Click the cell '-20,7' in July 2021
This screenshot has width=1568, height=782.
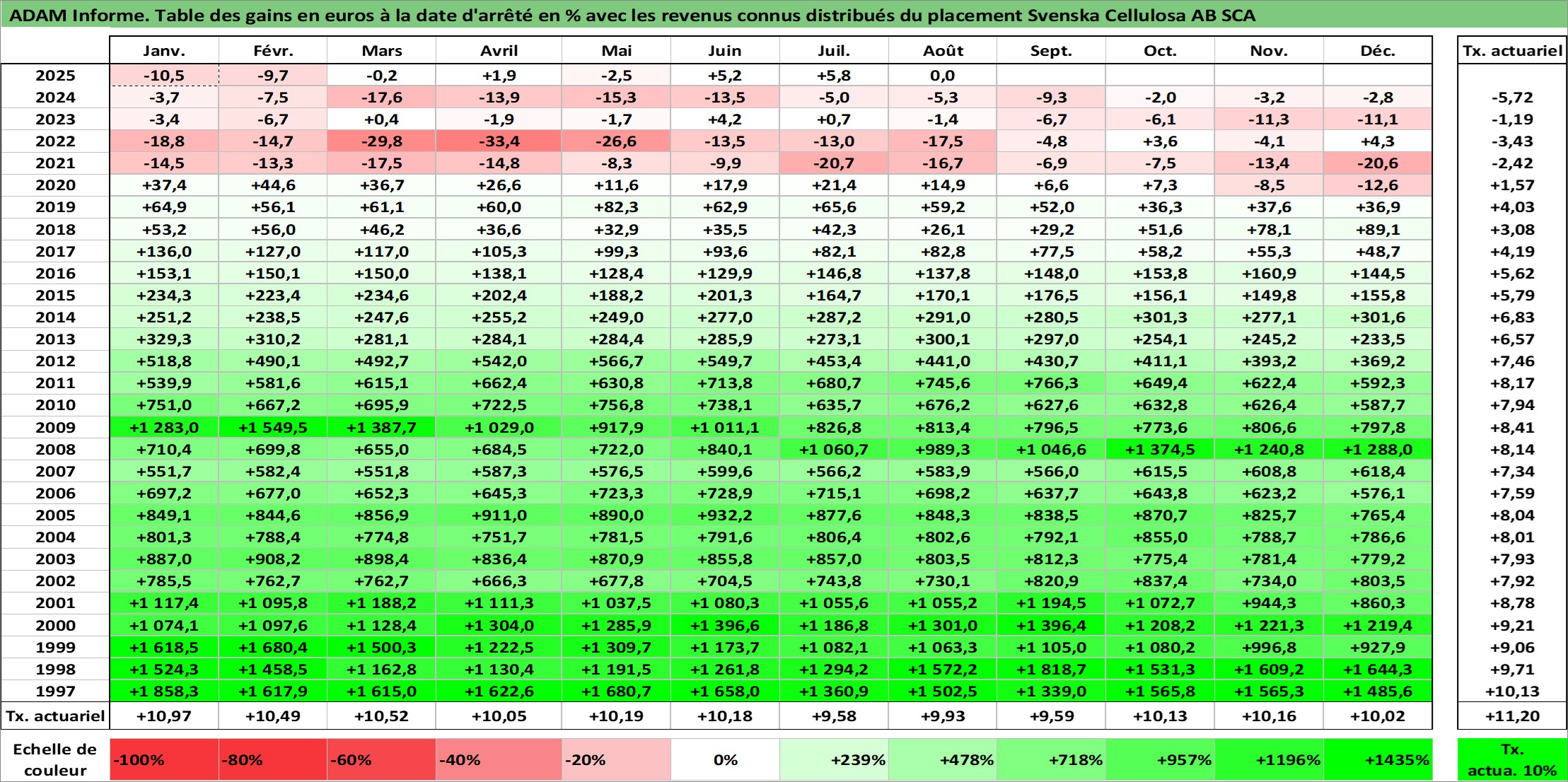pyautogui.click(x=834, y=163)
